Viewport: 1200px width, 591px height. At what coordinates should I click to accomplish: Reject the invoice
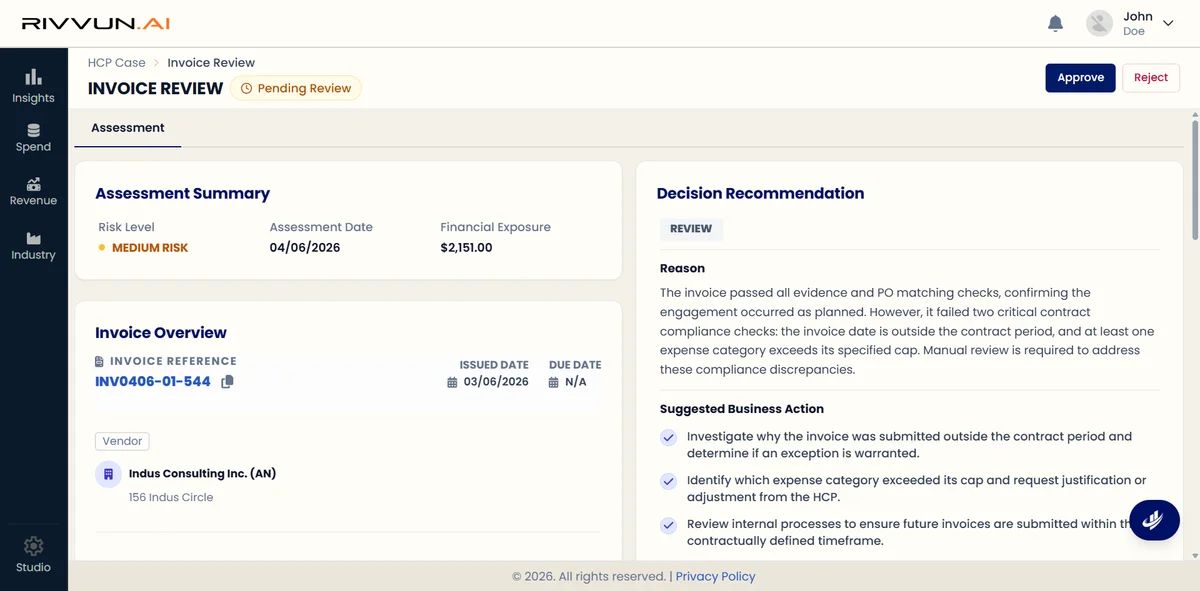point(1151,78)
